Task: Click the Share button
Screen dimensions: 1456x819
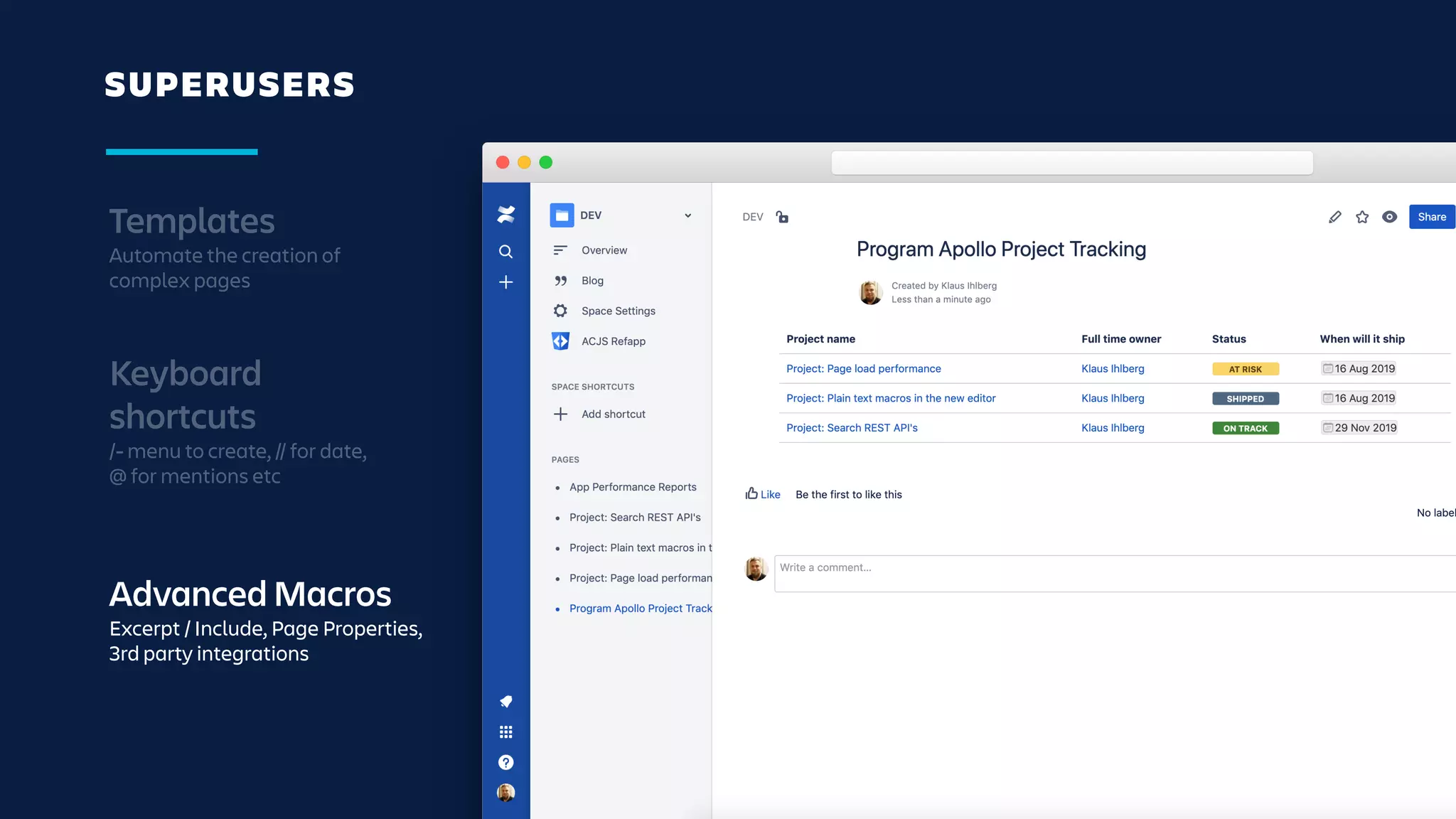Action: pyautogui.click(x=1432, y=217)
